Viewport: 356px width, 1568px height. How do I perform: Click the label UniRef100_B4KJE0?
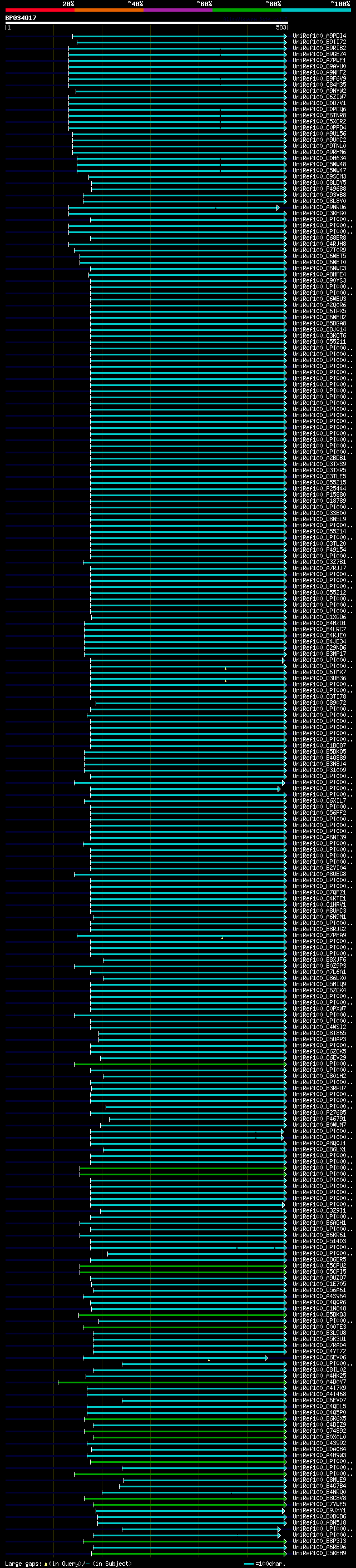pos(319,635)
